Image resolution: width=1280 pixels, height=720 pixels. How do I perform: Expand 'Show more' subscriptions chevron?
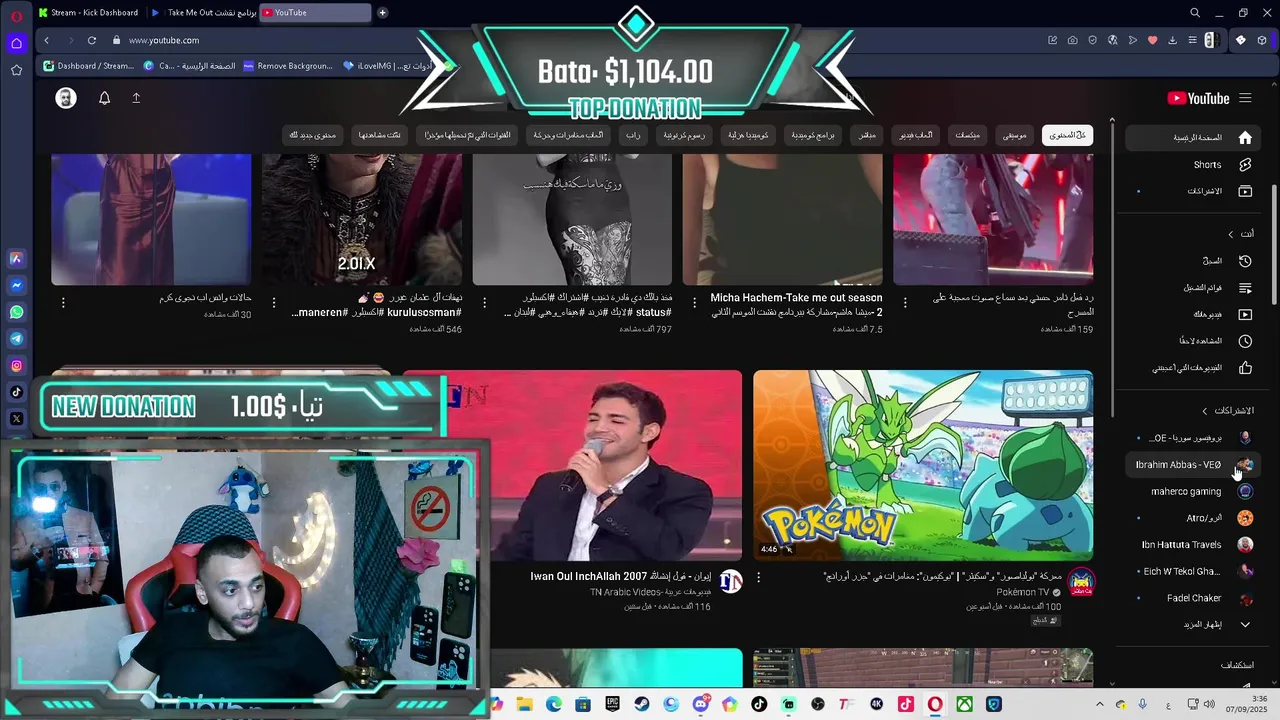1245,625
